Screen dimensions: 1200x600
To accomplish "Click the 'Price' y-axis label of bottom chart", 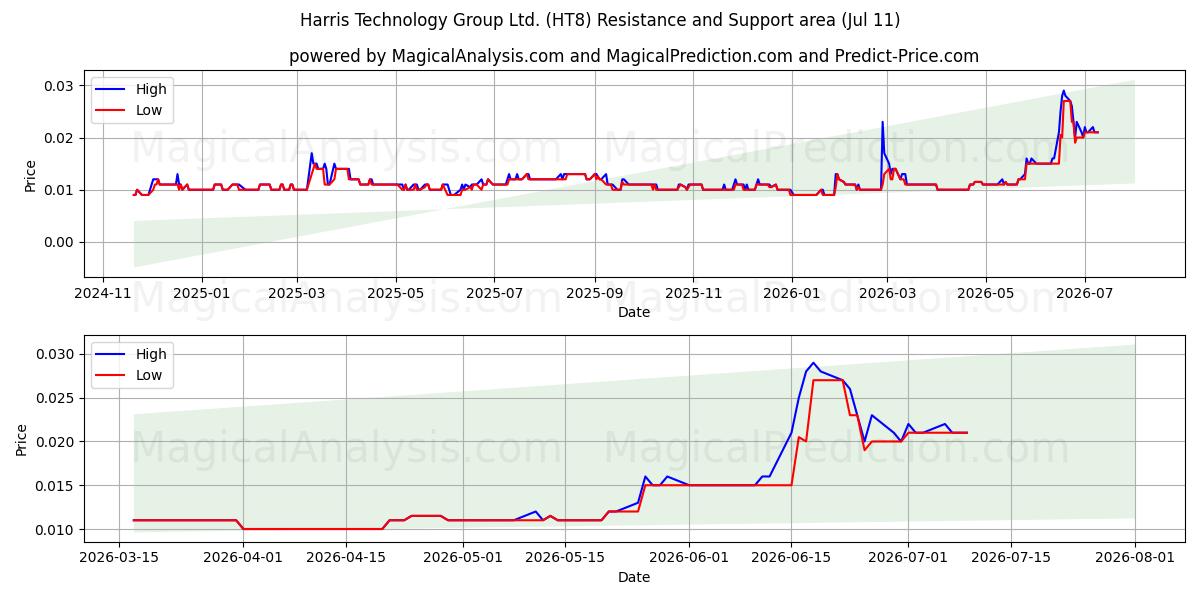I will click(22, 439).
